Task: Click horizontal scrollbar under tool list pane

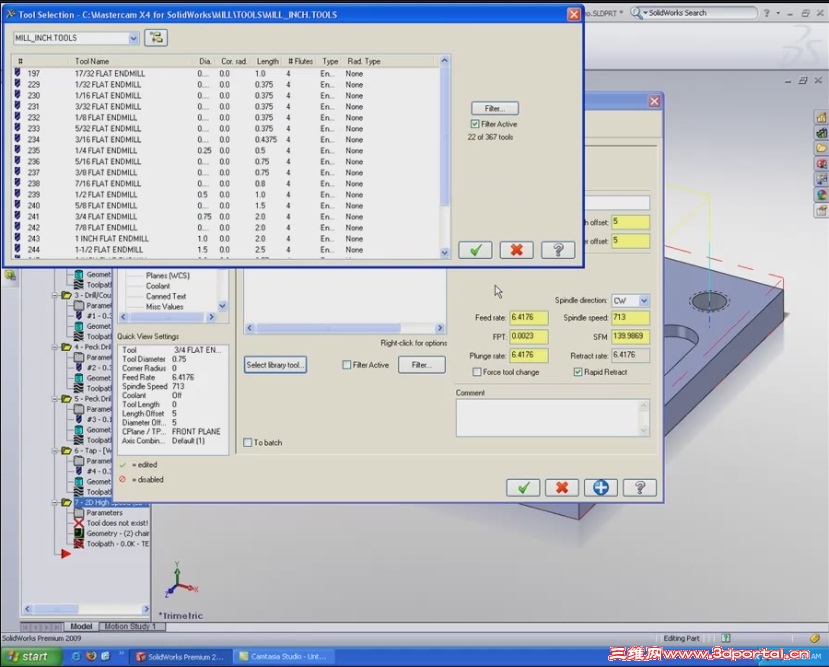Action: [x=345, y=328]
